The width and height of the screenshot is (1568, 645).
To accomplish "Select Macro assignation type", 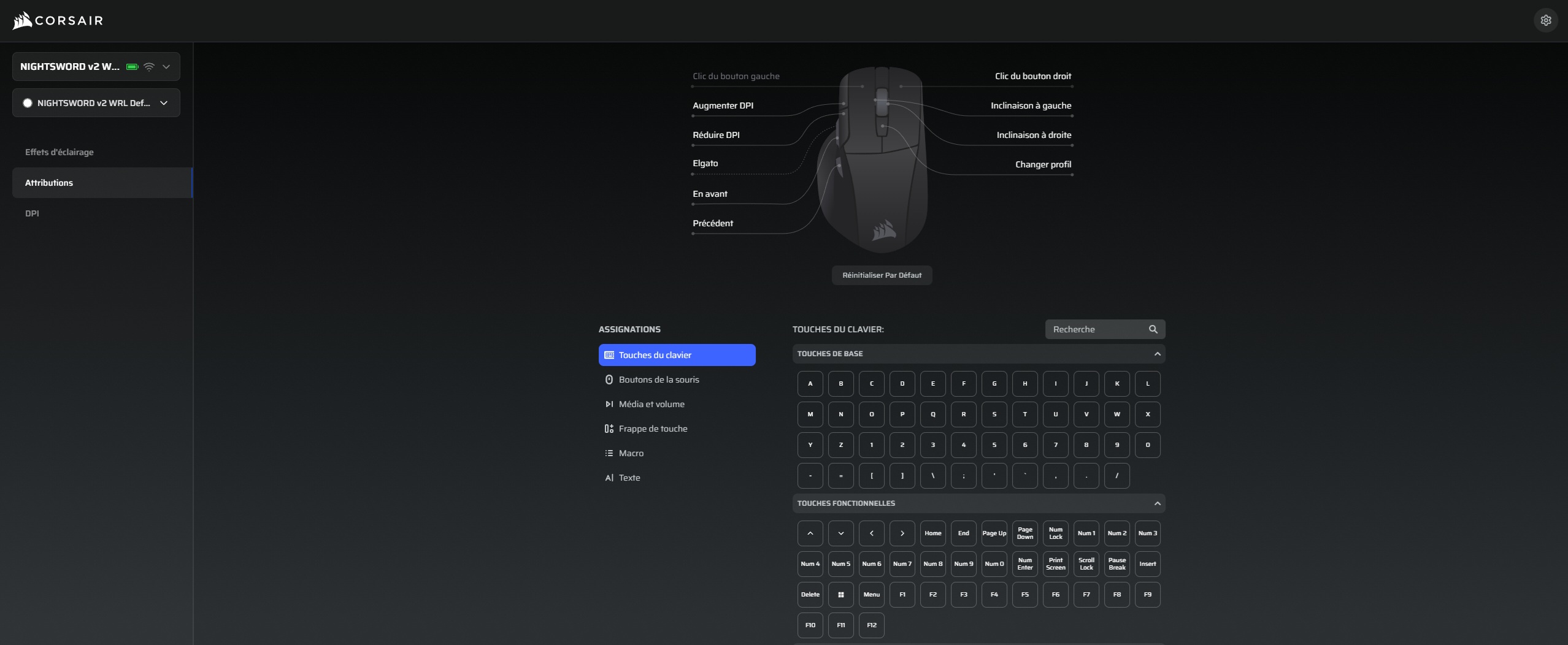I will pyautogui.click(x=677, y=453).
